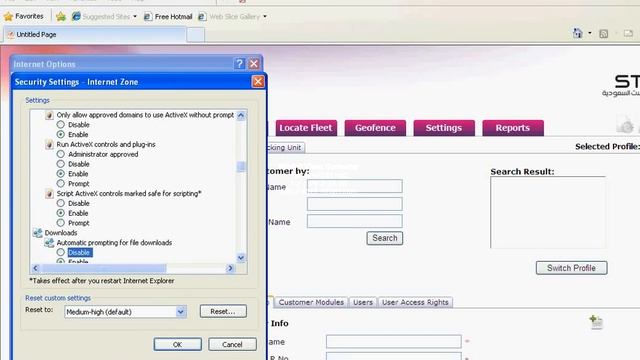
Task: Click the Switch Profile button
Action: point(571,268)
